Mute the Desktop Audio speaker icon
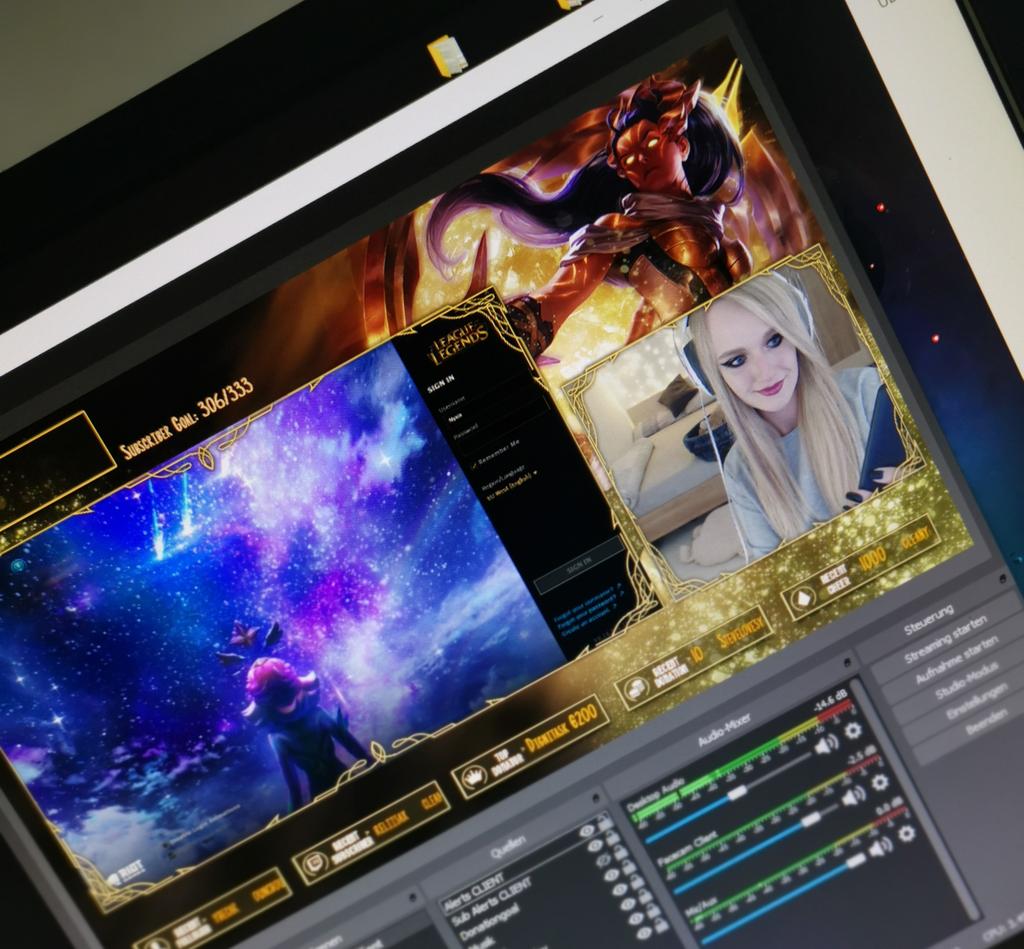1024x949 pixels. click(x=827, y=745)
